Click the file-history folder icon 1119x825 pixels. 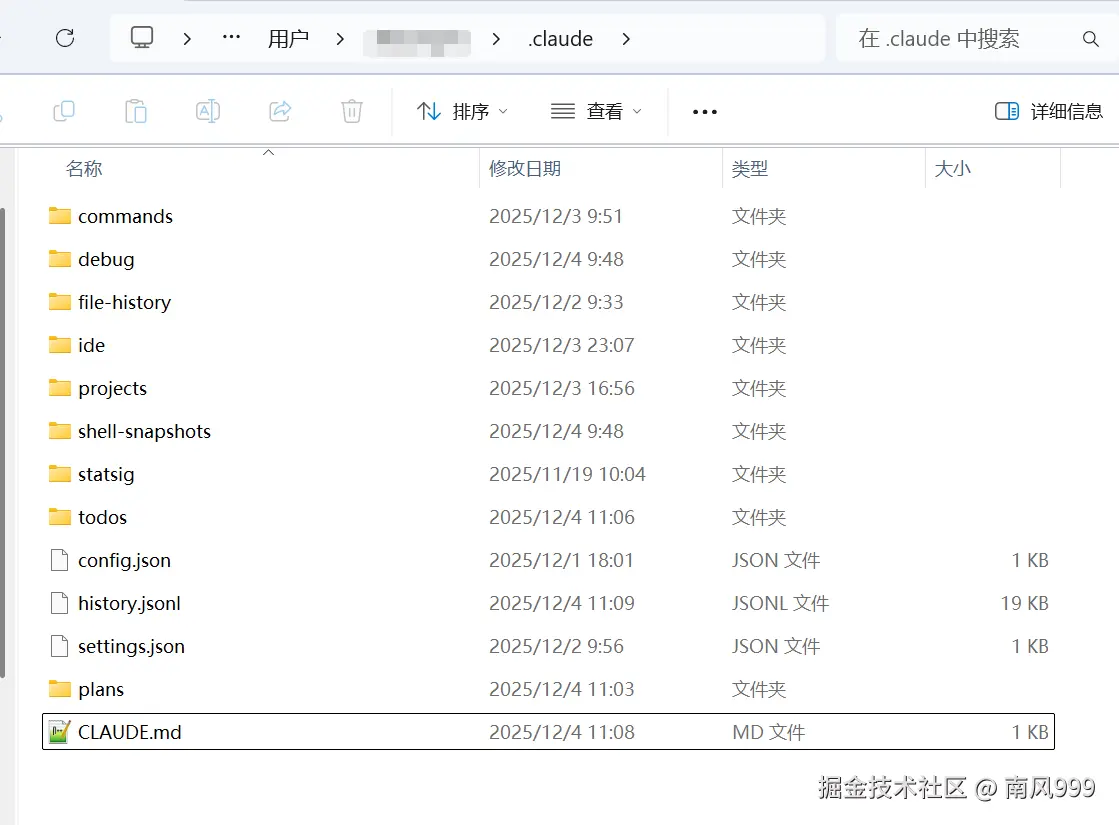point(60,301)
